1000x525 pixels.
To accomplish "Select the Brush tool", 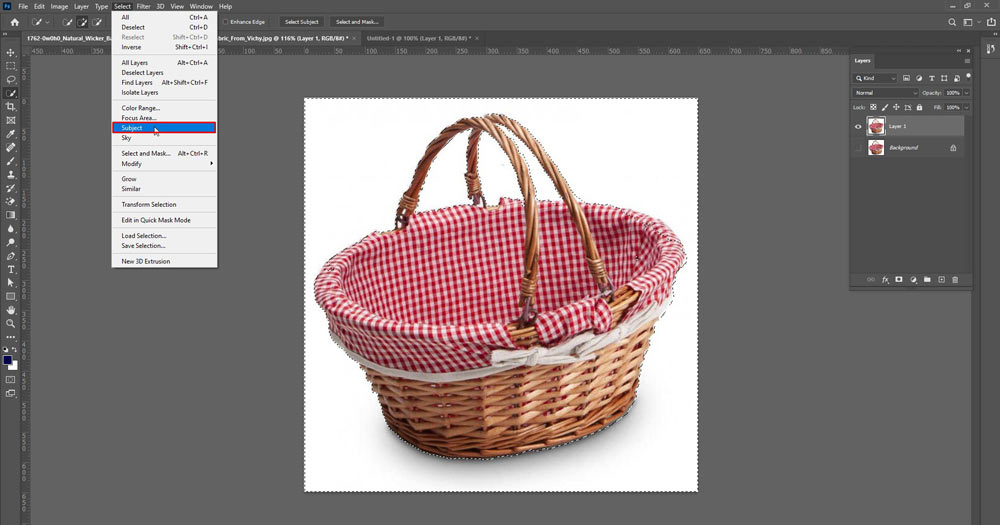I will 11,161.
